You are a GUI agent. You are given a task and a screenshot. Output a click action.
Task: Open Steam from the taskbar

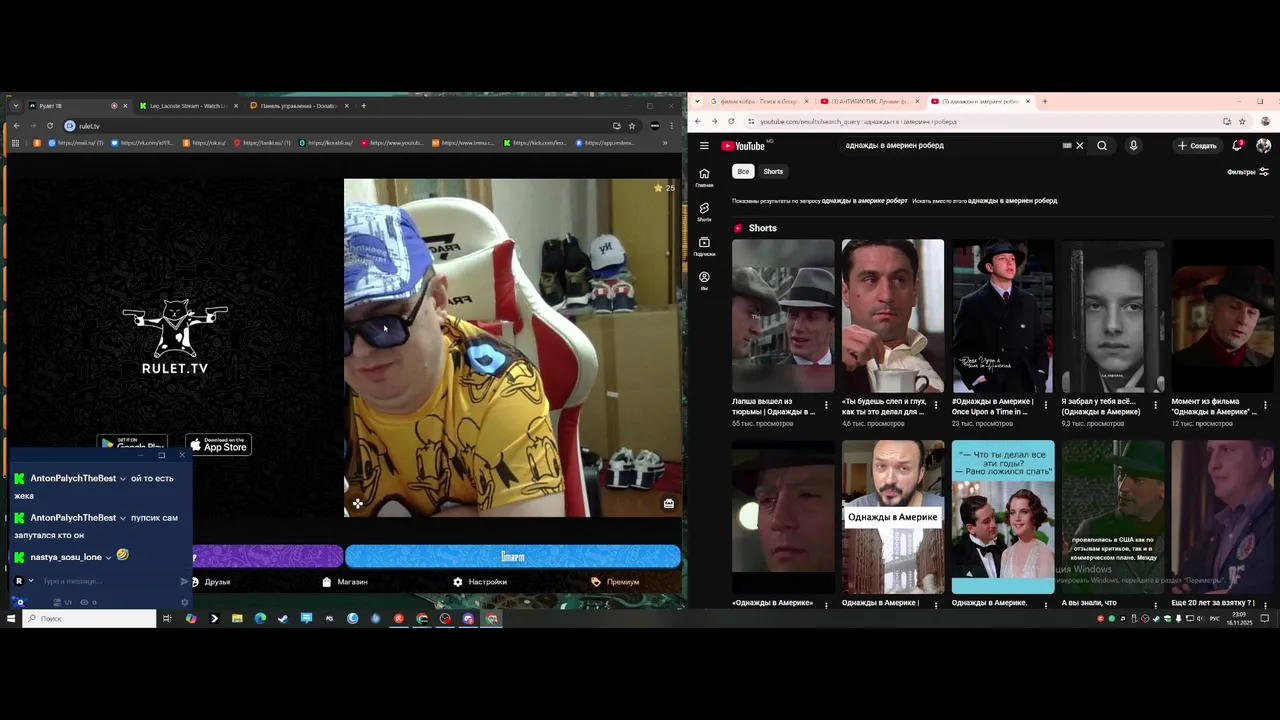283,619
